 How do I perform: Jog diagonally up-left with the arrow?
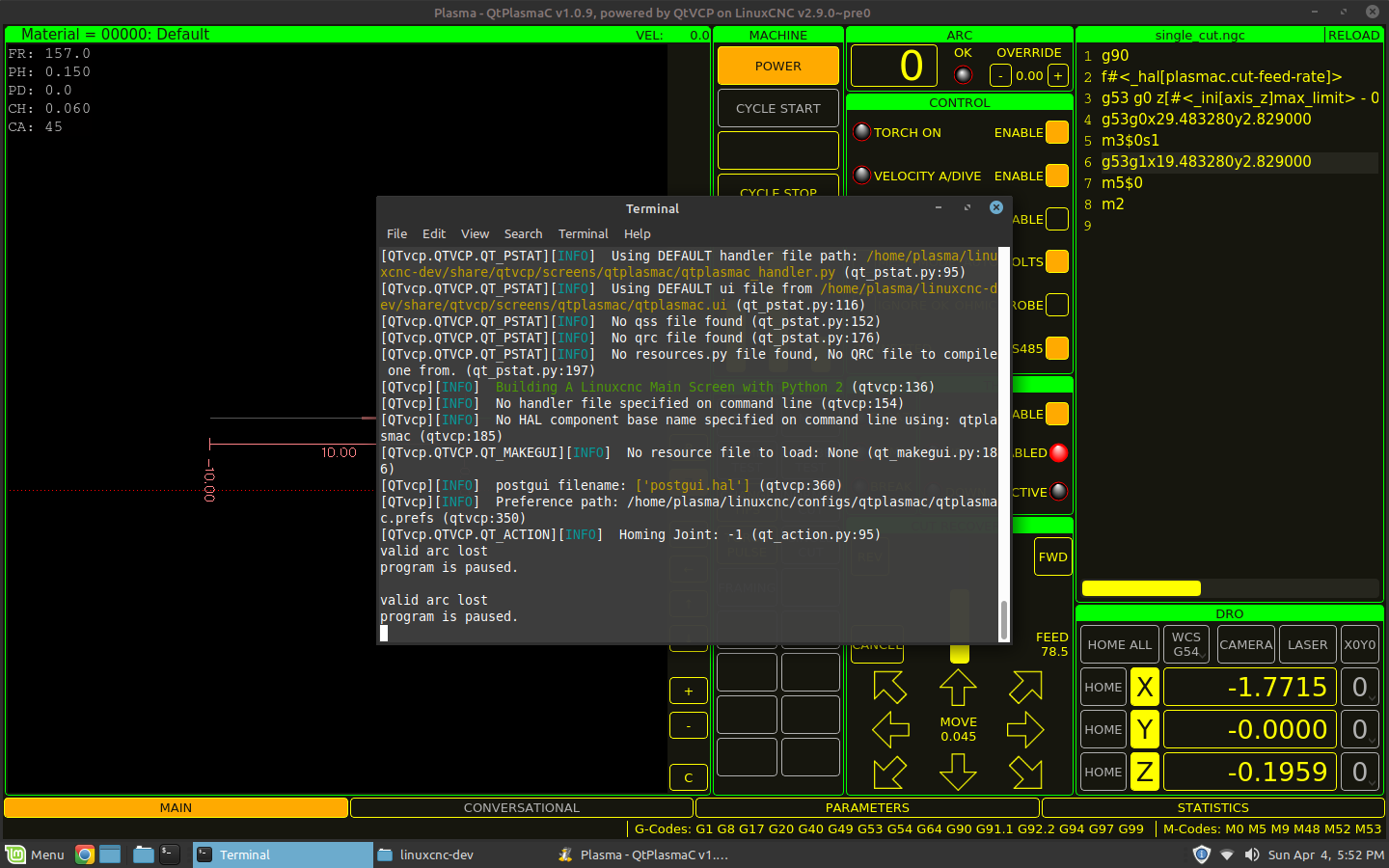[889, 687]
